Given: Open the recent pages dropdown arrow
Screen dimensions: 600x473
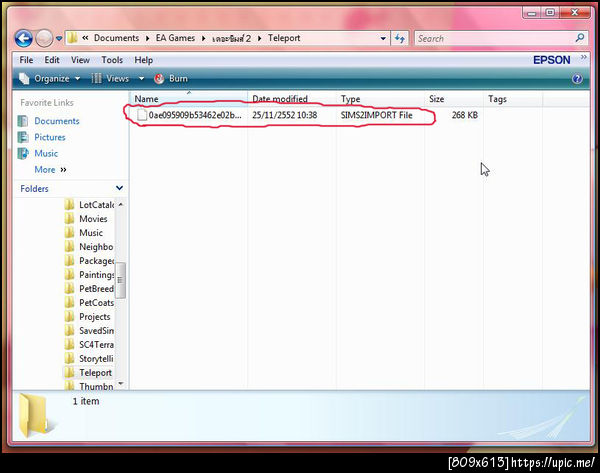Looking at the screenshot, I should point(59,39).
